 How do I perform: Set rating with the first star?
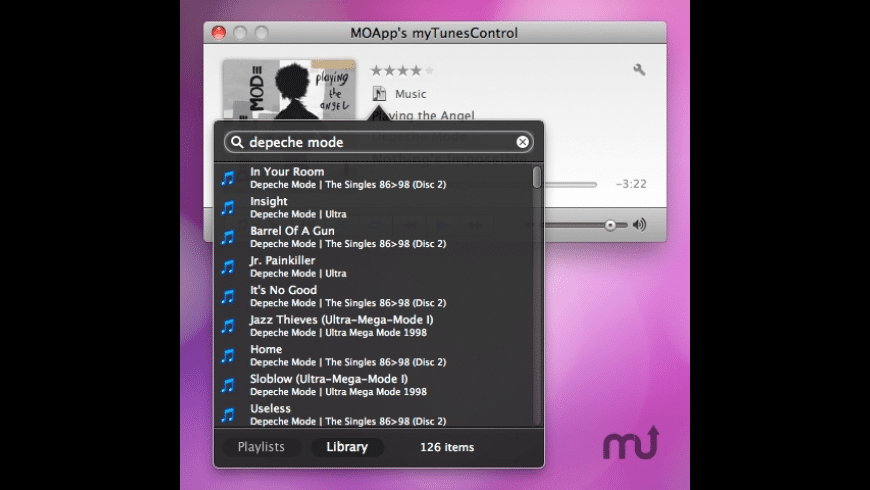point(376,70)
